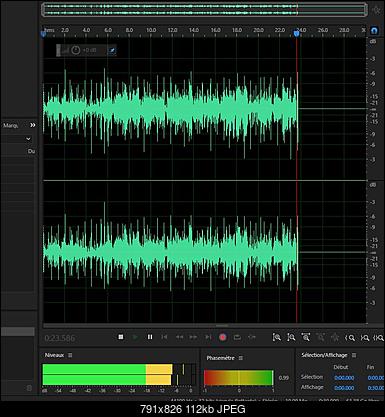Screen dimensions: 385x417
Task: Click the Phasemètre phase meter gradient
Action: (239, 378)
